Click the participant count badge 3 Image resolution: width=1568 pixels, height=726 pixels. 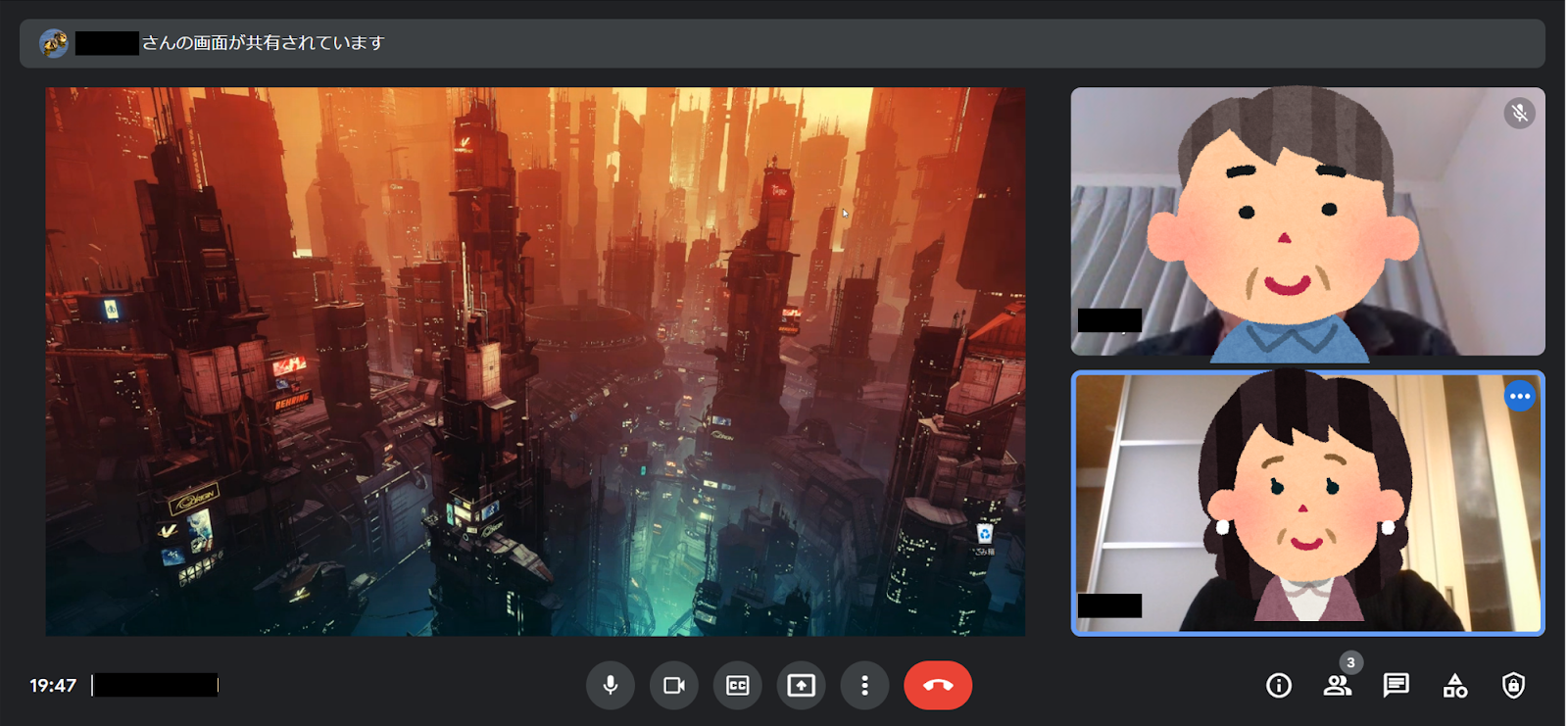(x=1350, y=662)
